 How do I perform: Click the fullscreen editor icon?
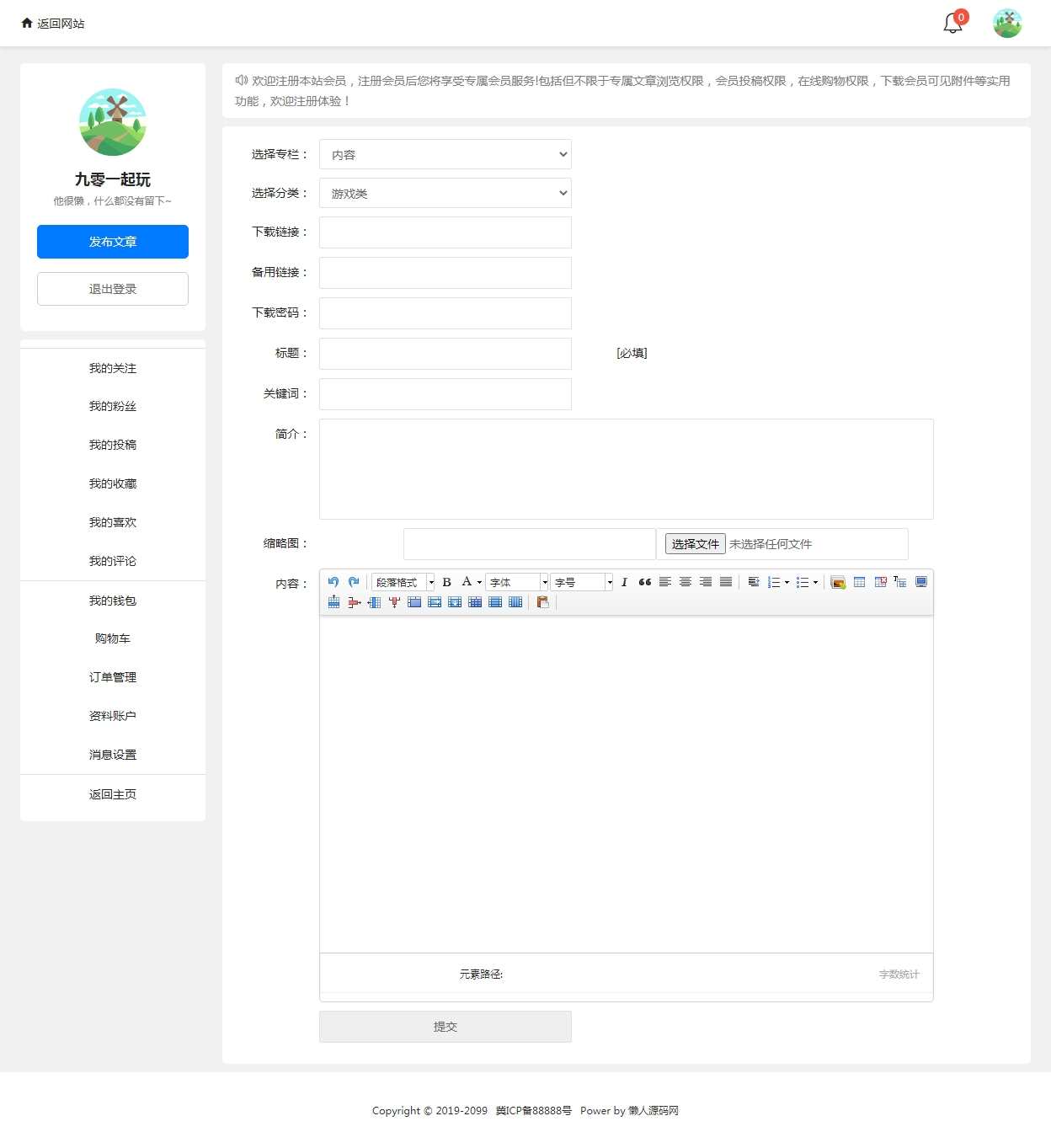[921, 582]
